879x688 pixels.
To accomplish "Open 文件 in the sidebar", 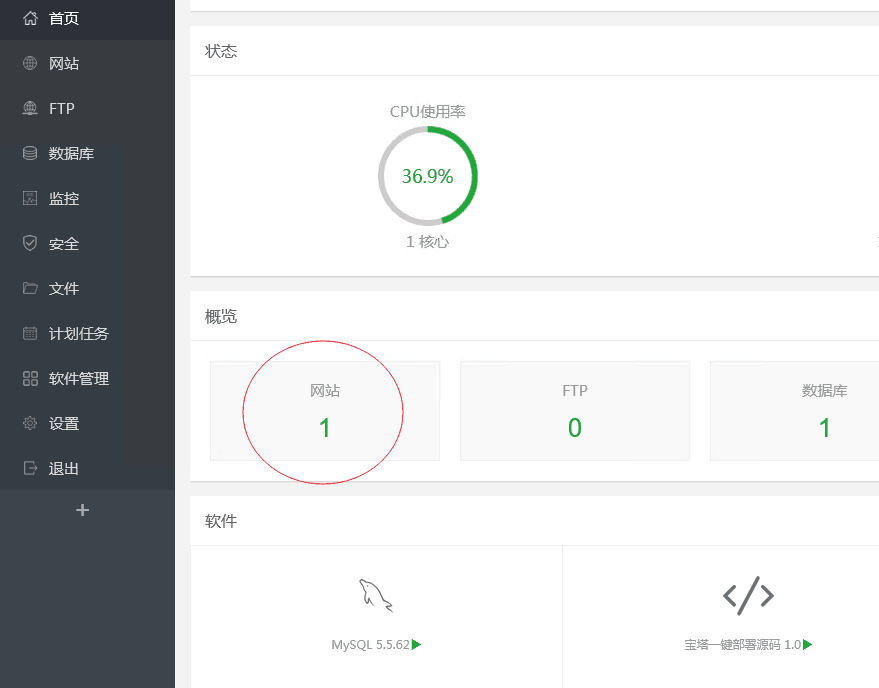I will [87, 288].
